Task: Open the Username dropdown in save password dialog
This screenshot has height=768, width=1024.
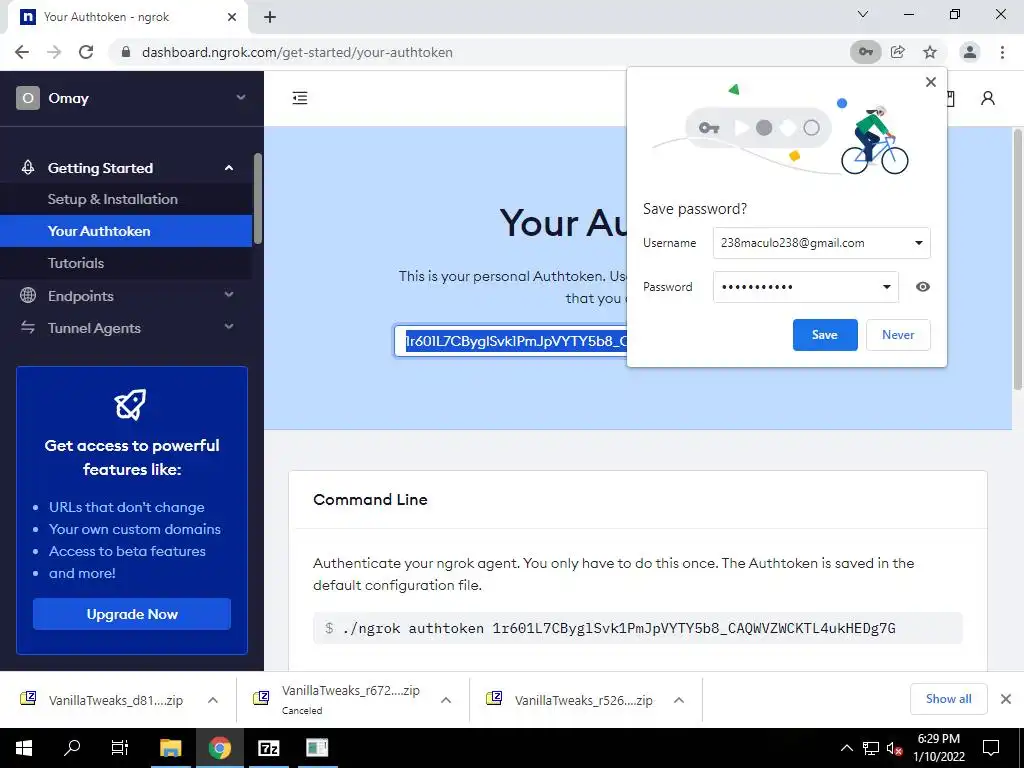Action: click(919, 243)
